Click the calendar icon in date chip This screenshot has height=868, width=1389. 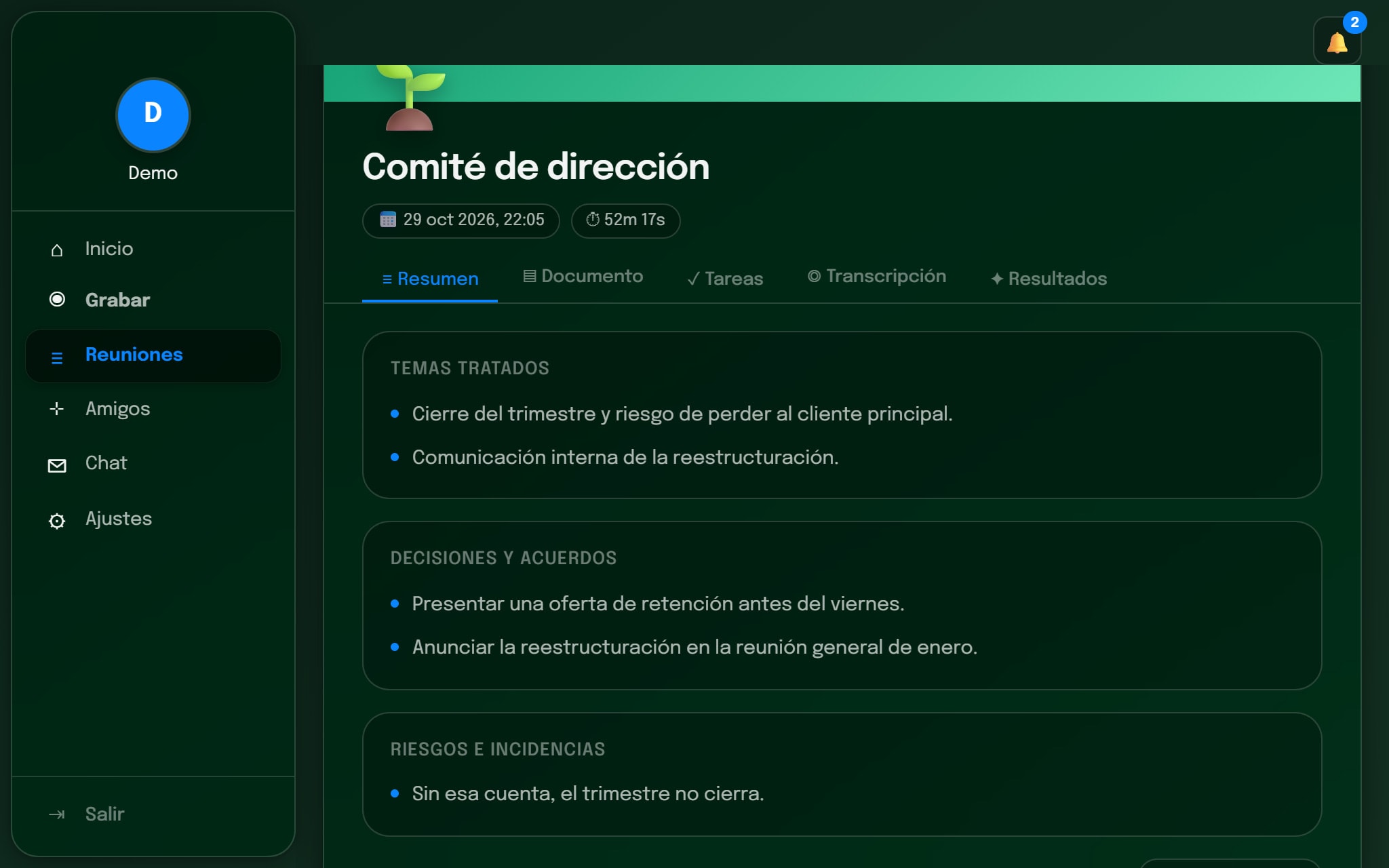pyautogui.click(x=388, y=220)
